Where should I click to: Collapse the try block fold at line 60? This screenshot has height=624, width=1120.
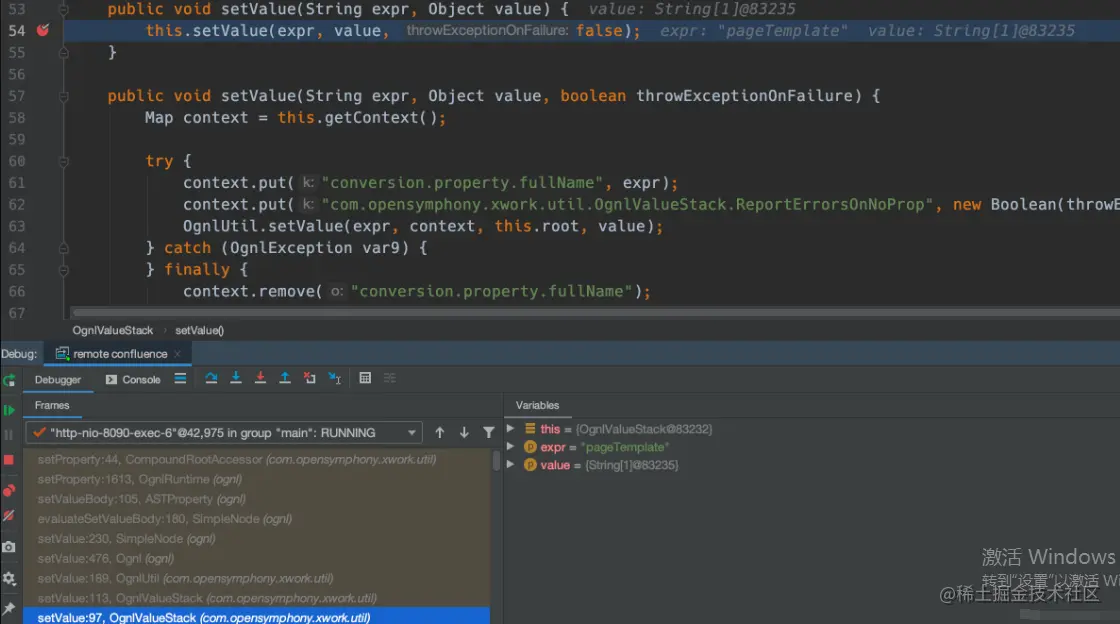pyautogui.click(x=64, y=161)
